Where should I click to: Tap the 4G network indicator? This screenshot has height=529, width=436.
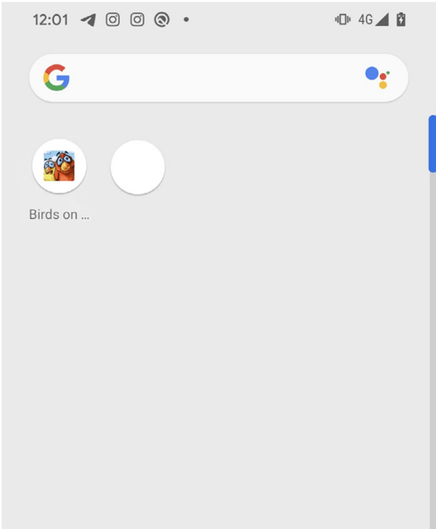coord(365,20)
